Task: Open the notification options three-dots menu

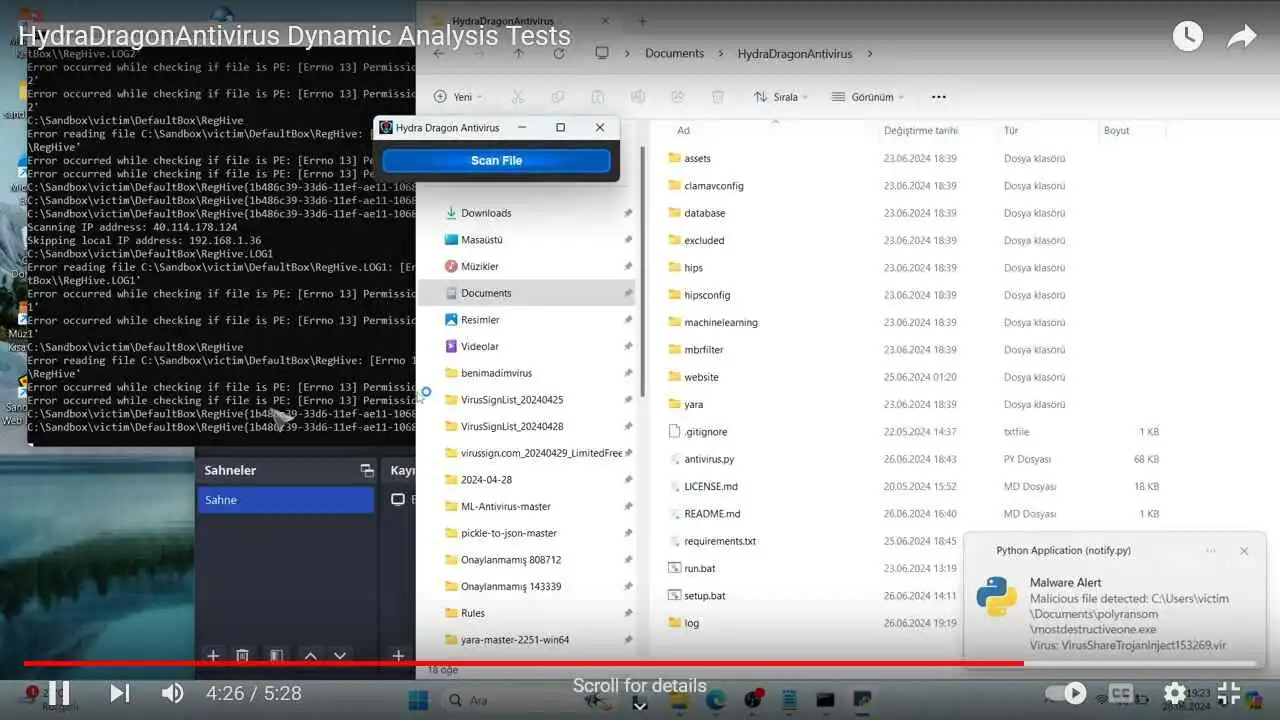Action: [x=1211, y=551]
